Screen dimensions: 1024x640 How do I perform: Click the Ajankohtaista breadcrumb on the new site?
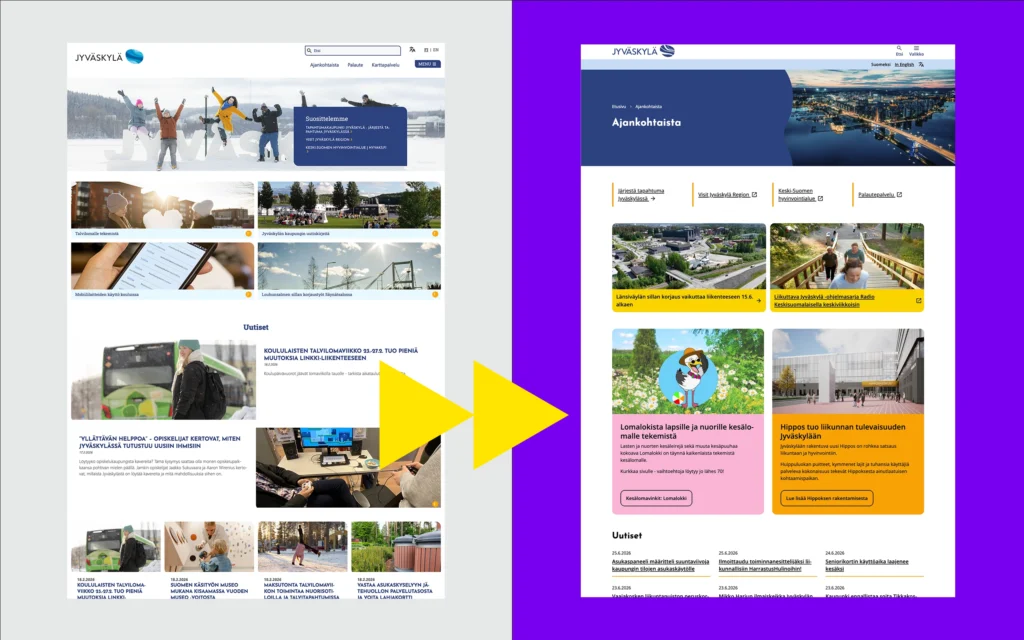[648, 106]
